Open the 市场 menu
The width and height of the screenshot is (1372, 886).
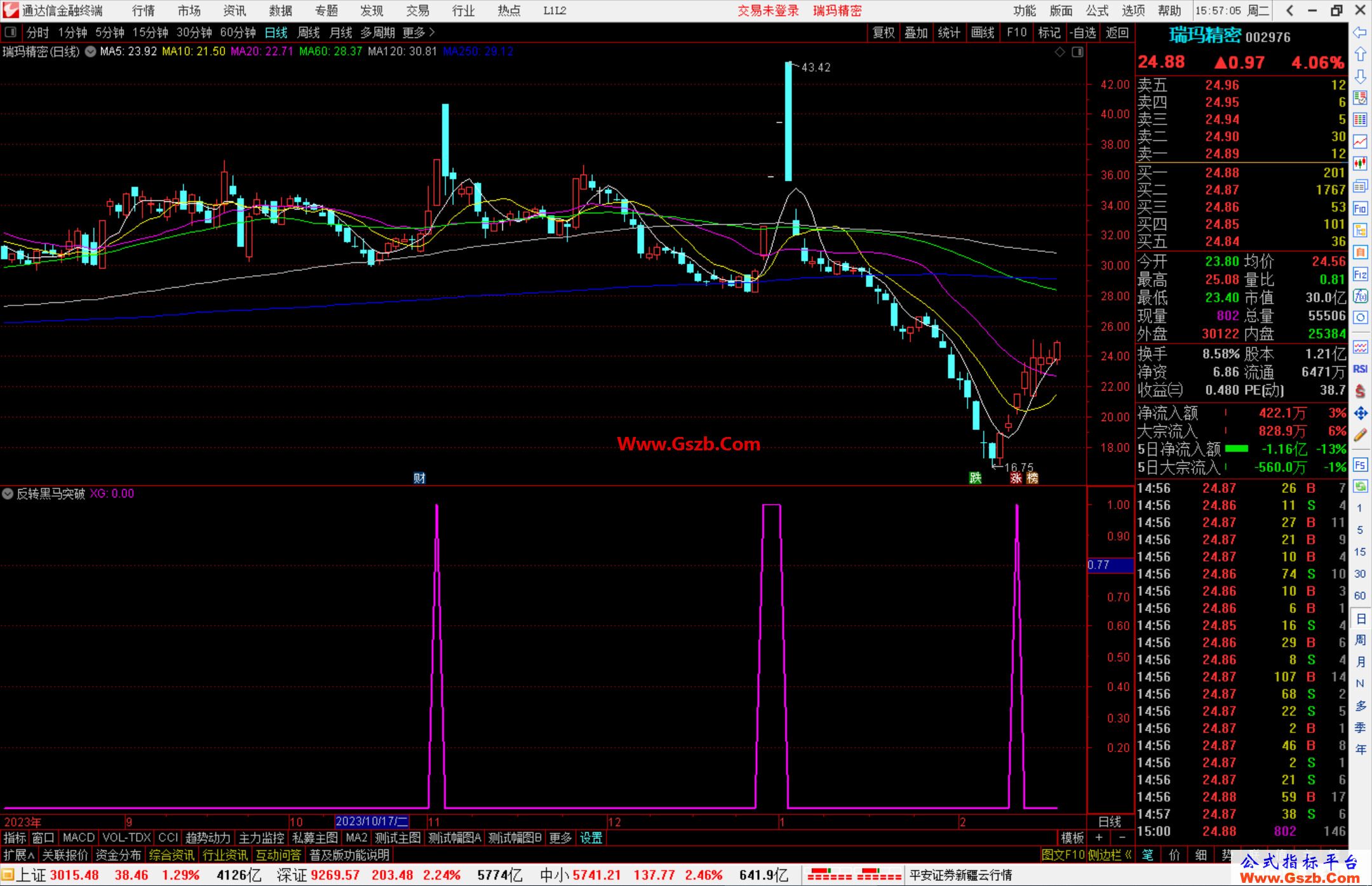(189, 10)
